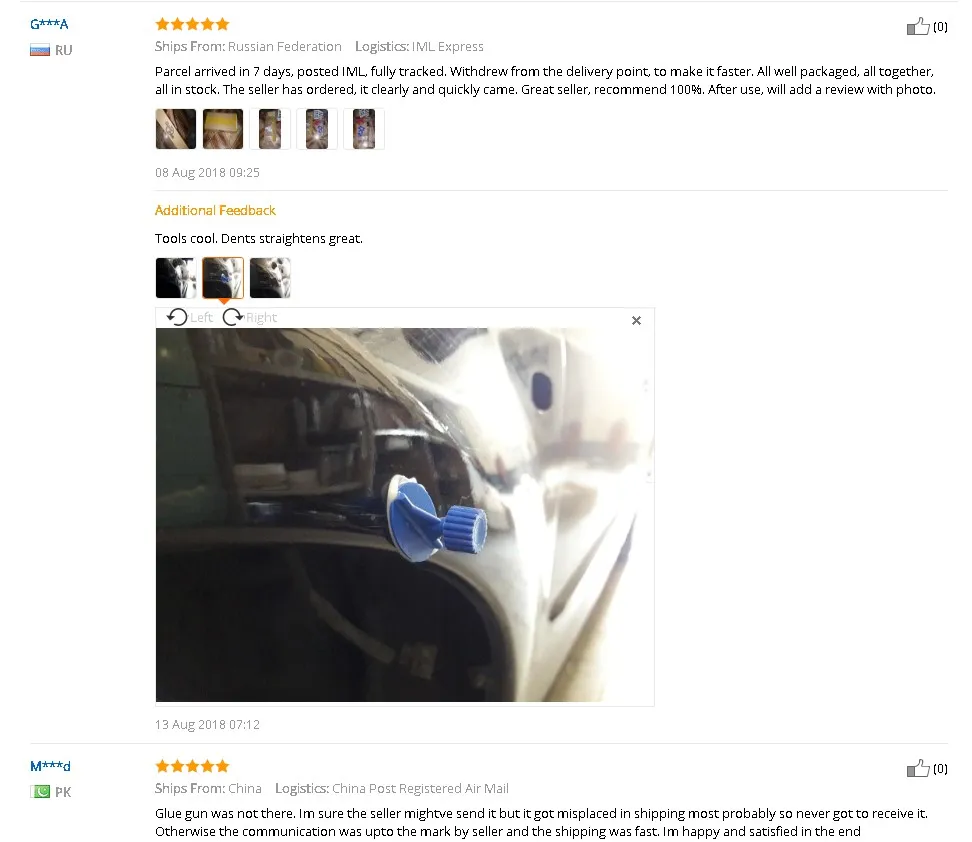
Task: Click the enlarged blue dent puller photo
Action: click(405, 515)
